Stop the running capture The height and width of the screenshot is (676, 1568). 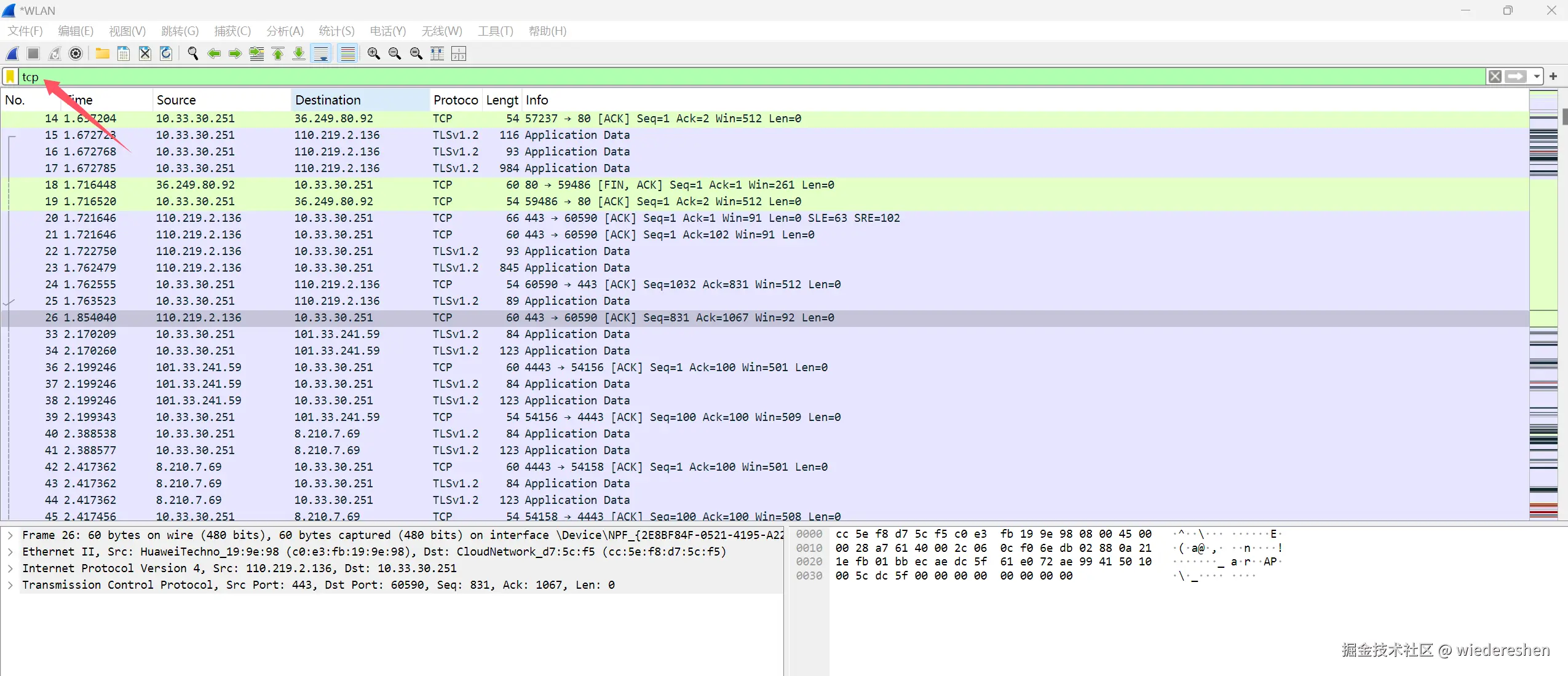click(x=33, y=54)
